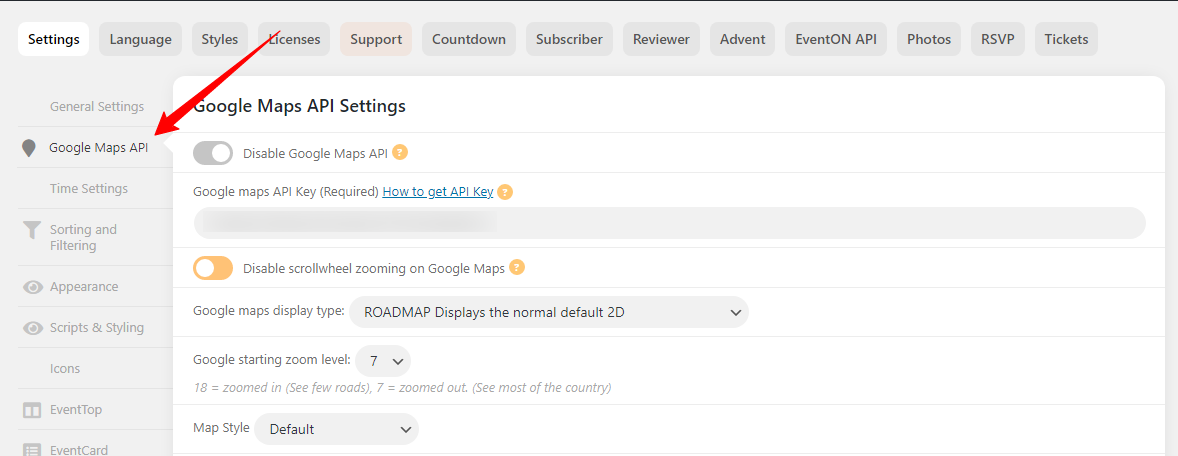Switch to the Licenses tab
Viewport: 1178px width, 456px height.
tap(294, 39)
